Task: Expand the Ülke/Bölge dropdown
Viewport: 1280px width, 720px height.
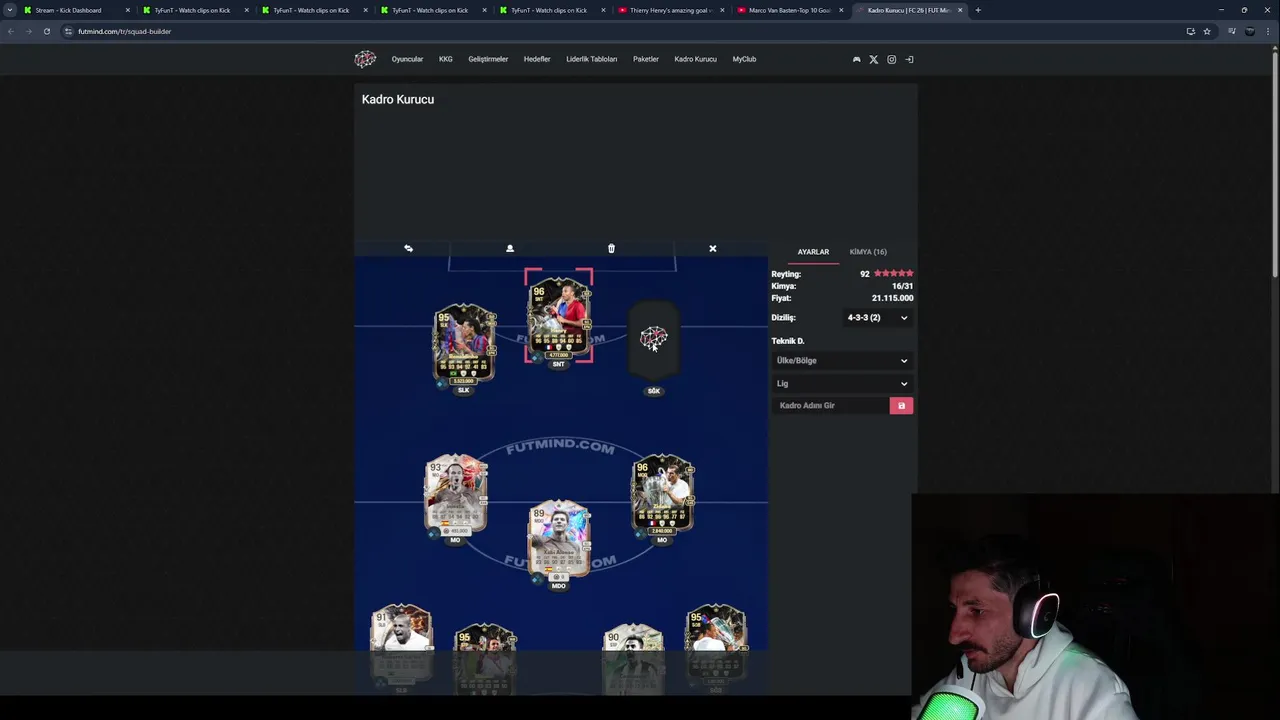Action: coord(842,360)
